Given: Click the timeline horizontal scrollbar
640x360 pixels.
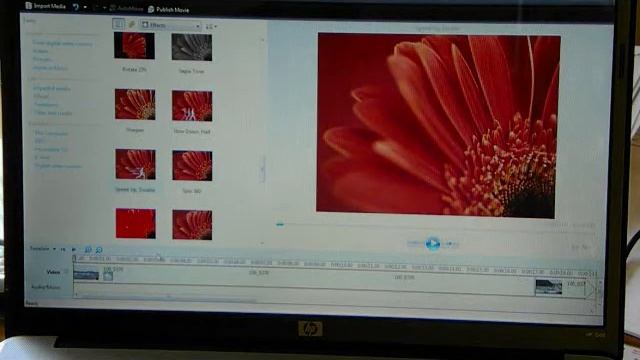Looking at the screenshot, I should tap(167, 298).
